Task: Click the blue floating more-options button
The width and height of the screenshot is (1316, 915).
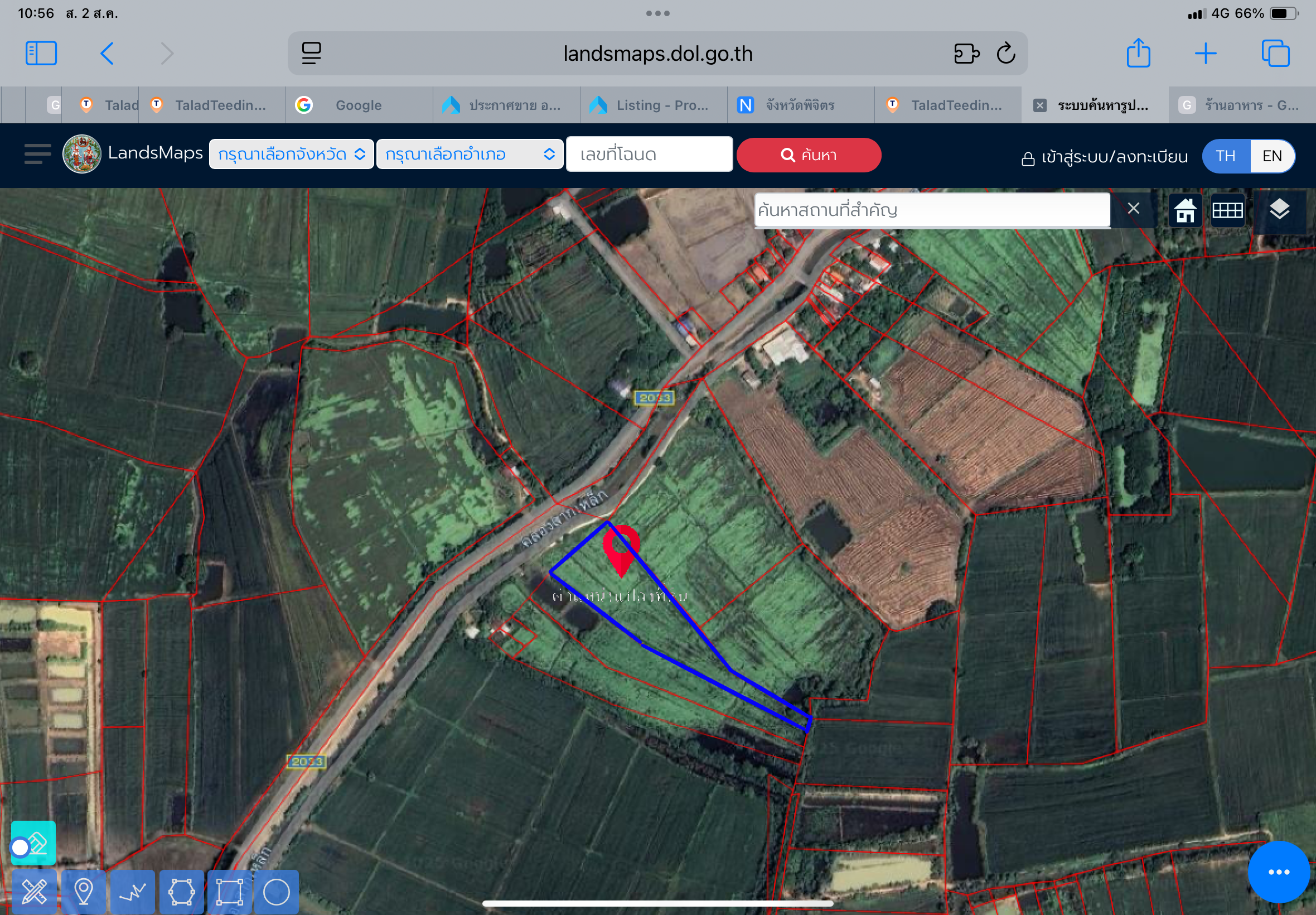Action: 1279,872
